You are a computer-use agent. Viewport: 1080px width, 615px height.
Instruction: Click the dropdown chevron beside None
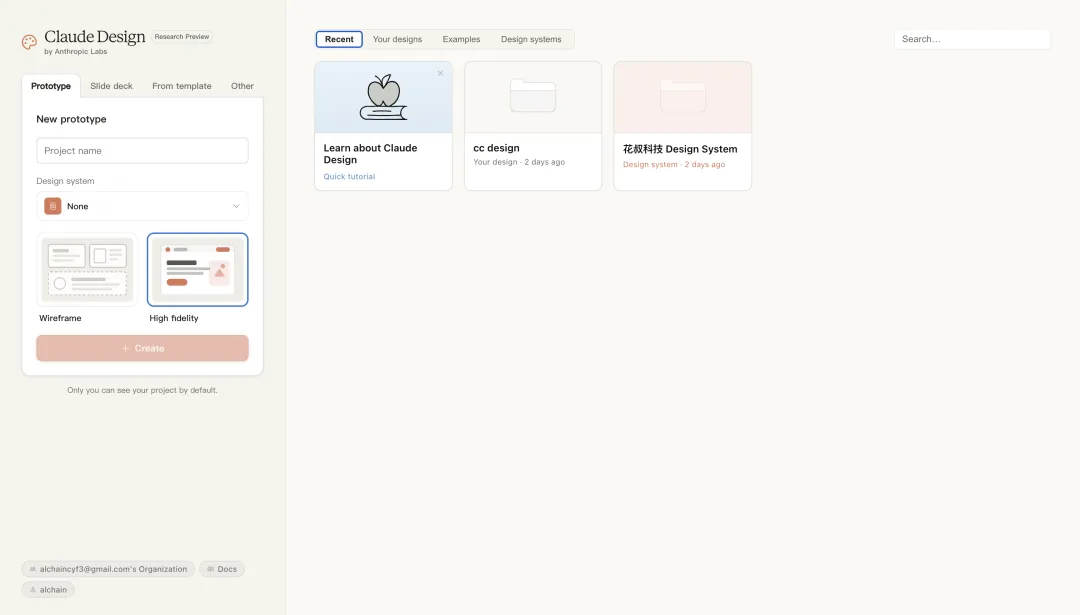(x=236, y=206)
